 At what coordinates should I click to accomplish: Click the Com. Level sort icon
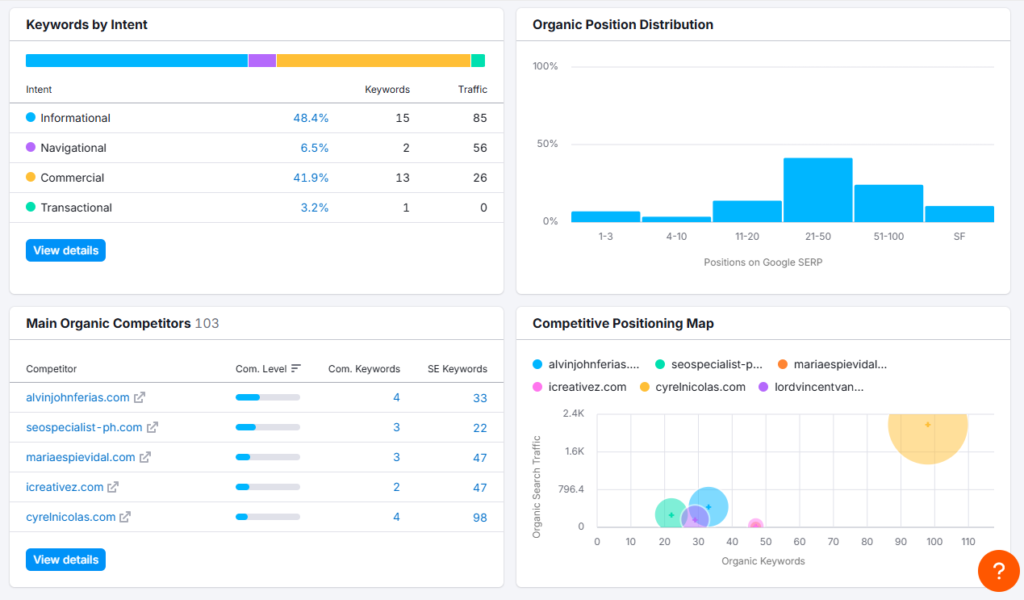(x=296, y=369)
